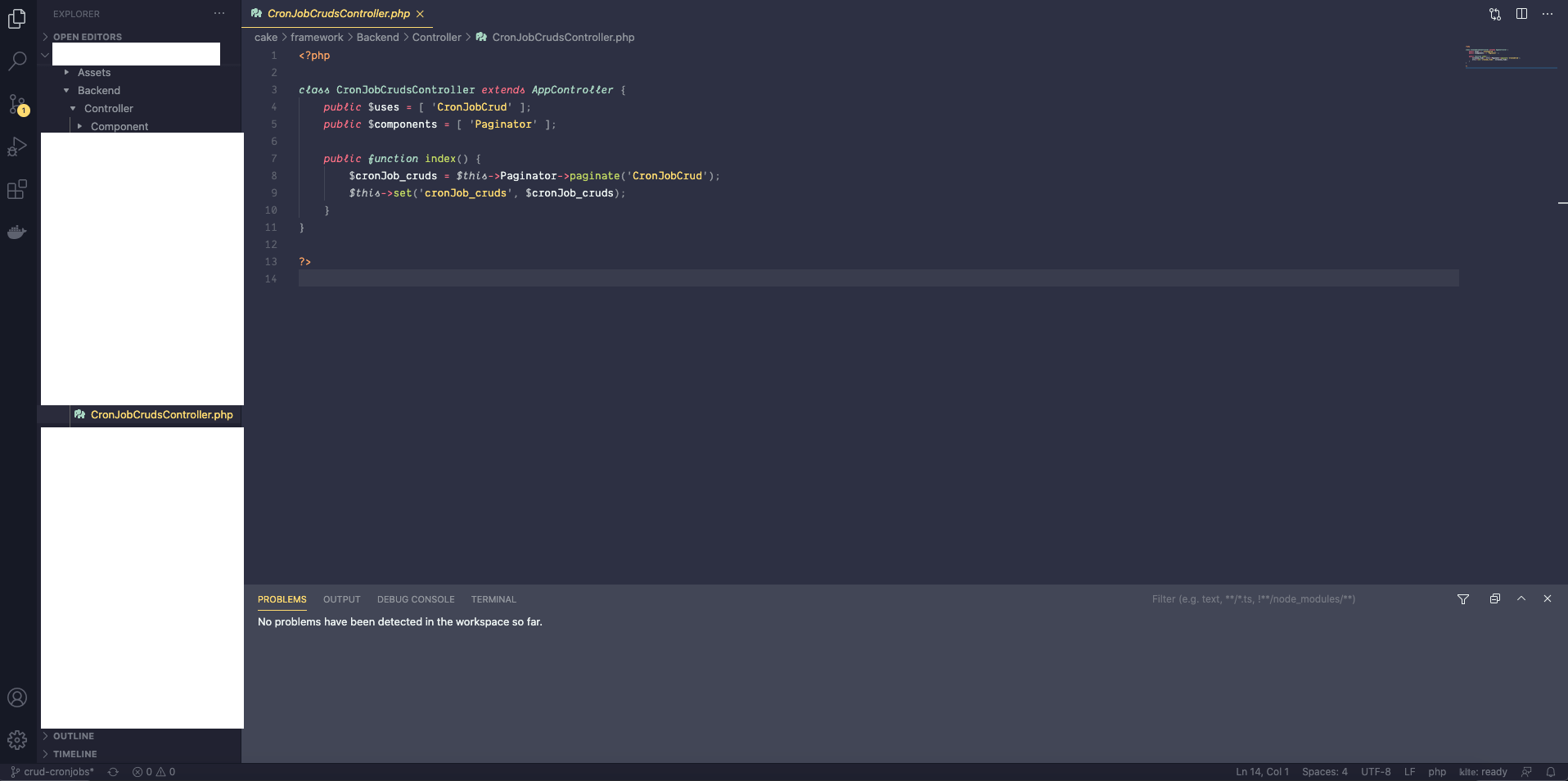Open Source Control view showing one pending change
The image size is (1568, 781).
(x=18, y=105)
